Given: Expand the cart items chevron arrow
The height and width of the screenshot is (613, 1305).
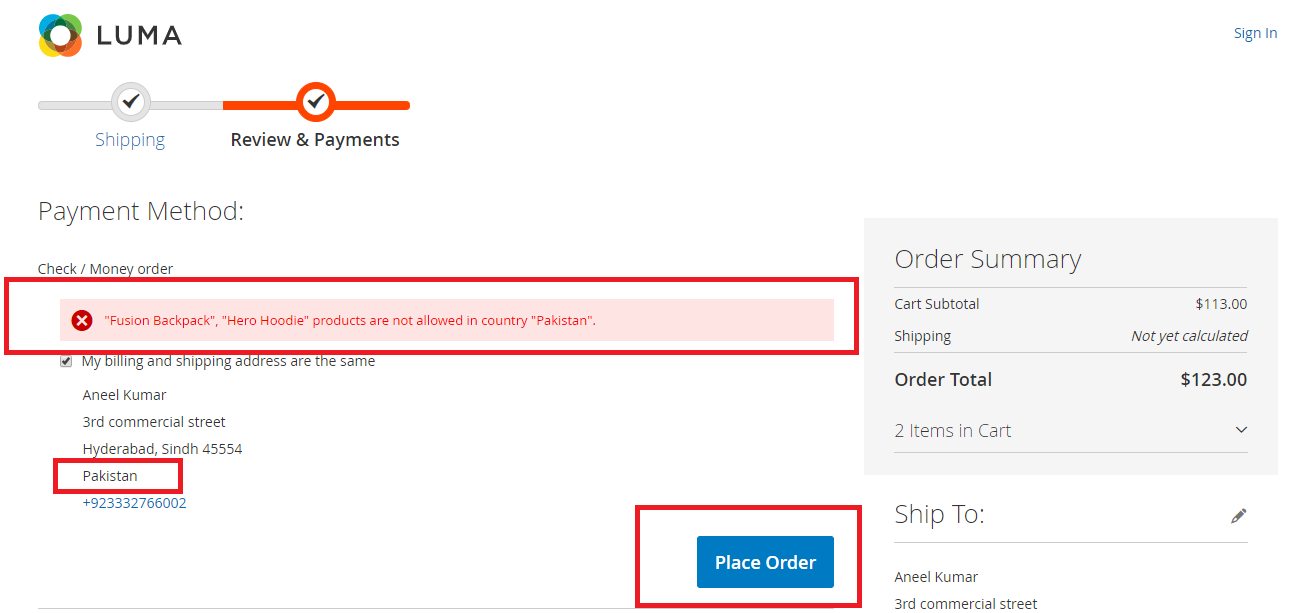Looking at the screenshot, I should (1241, 430).
